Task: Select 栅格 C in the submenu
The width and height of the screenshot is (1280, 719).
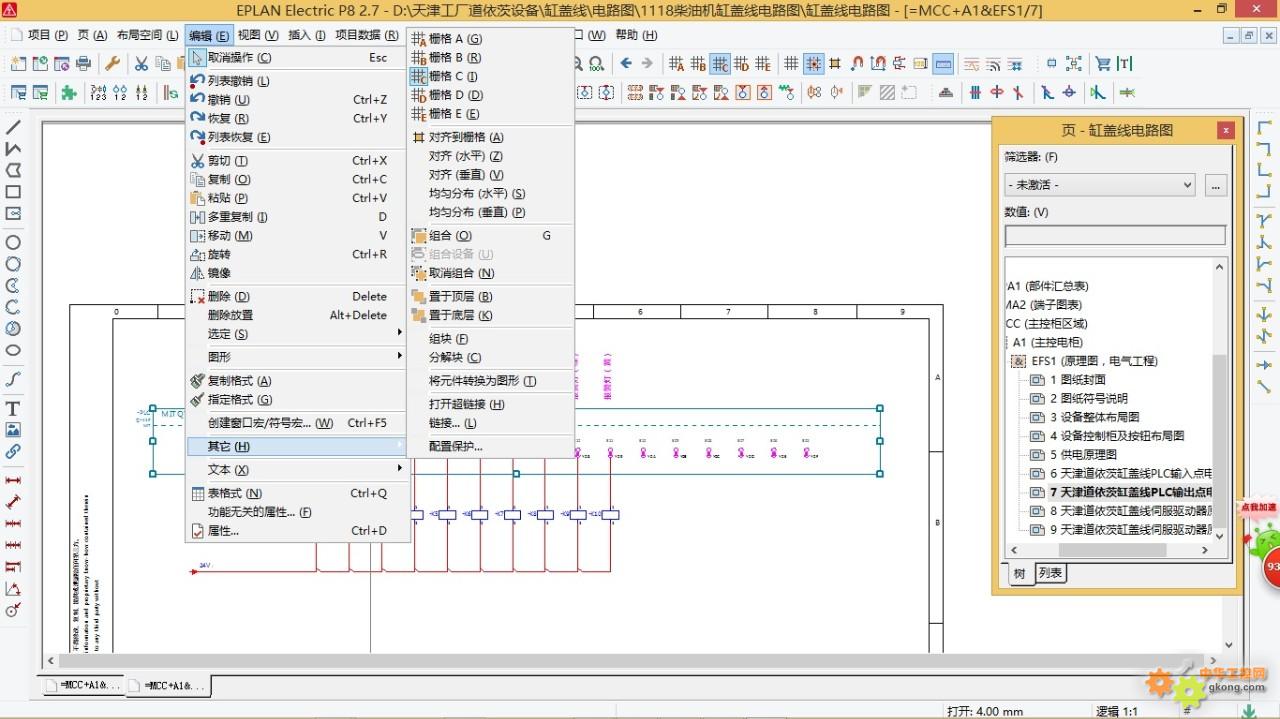Action: pos(492,76)
